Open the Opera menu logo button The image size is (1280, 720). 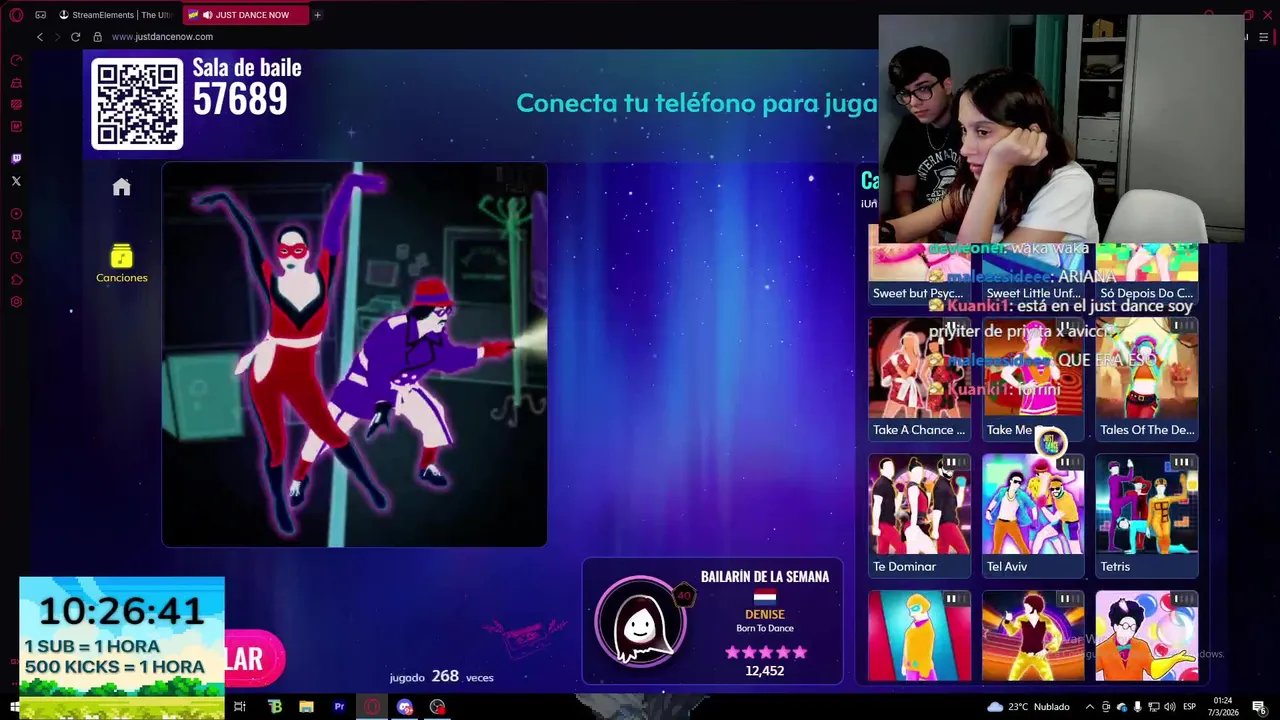click(x=16, y=15)
